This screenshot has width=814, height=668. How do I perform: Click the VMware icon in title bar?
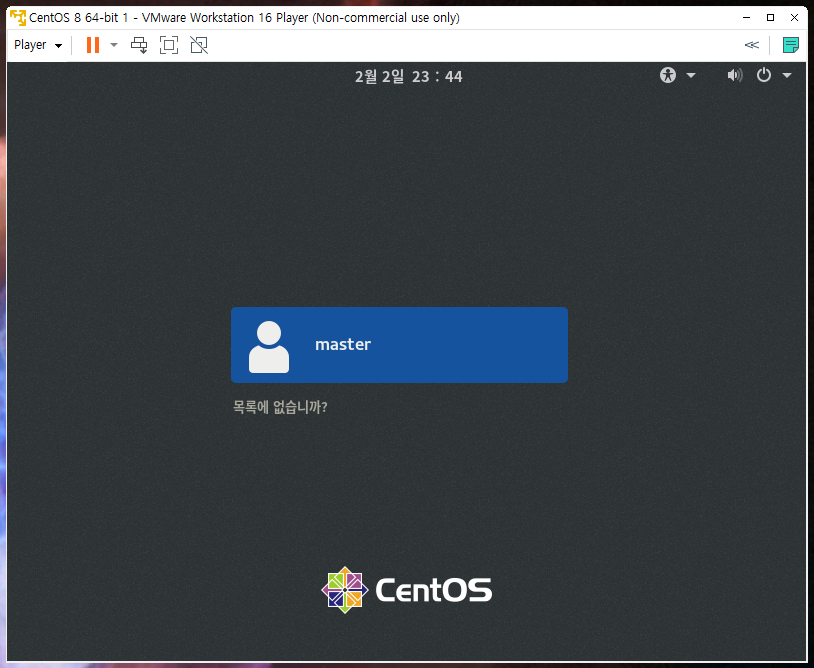coord(18,18)
